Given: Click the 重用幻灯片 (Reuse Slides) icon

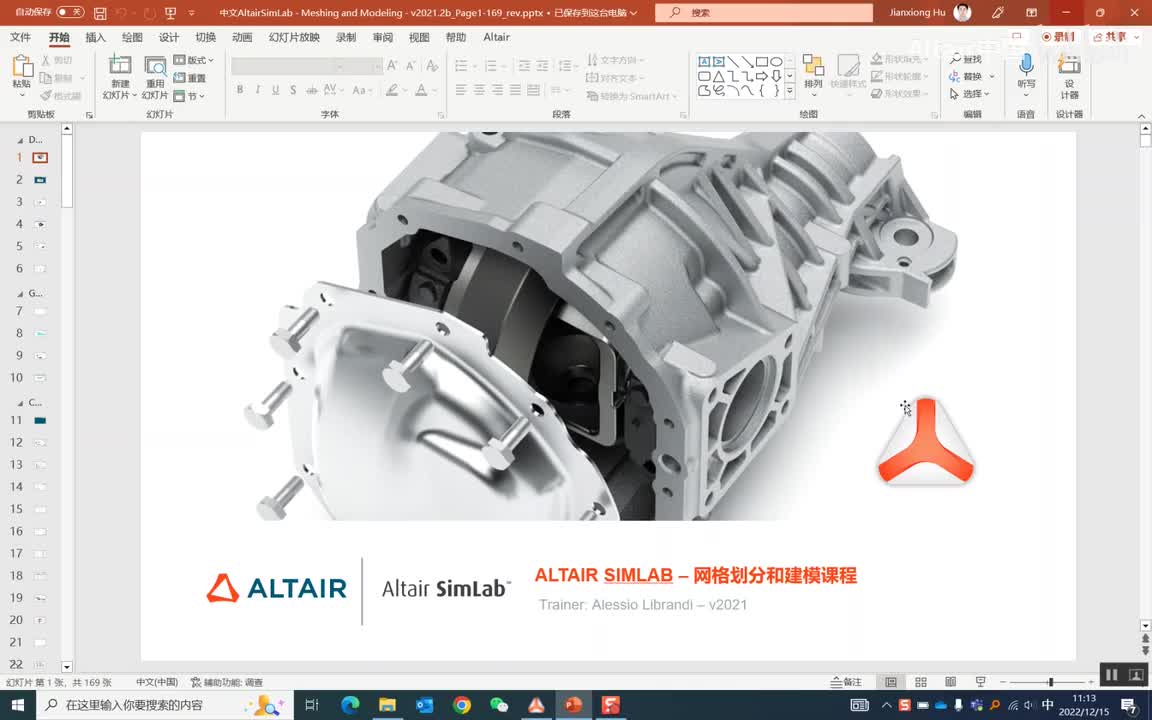Looking at the screenshot, I should click(155, 65).
